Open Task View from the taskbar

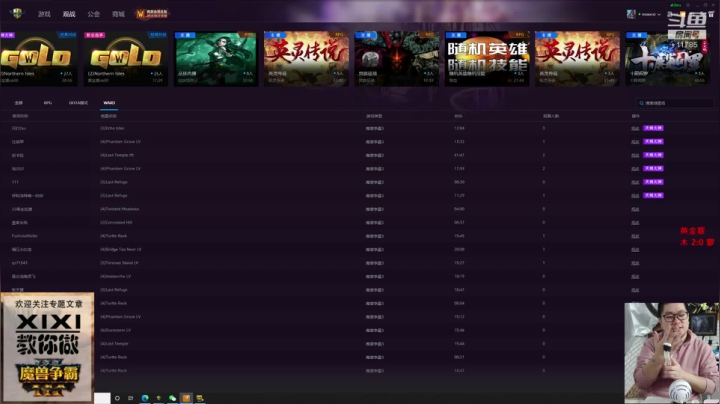(x=131, y=398)
